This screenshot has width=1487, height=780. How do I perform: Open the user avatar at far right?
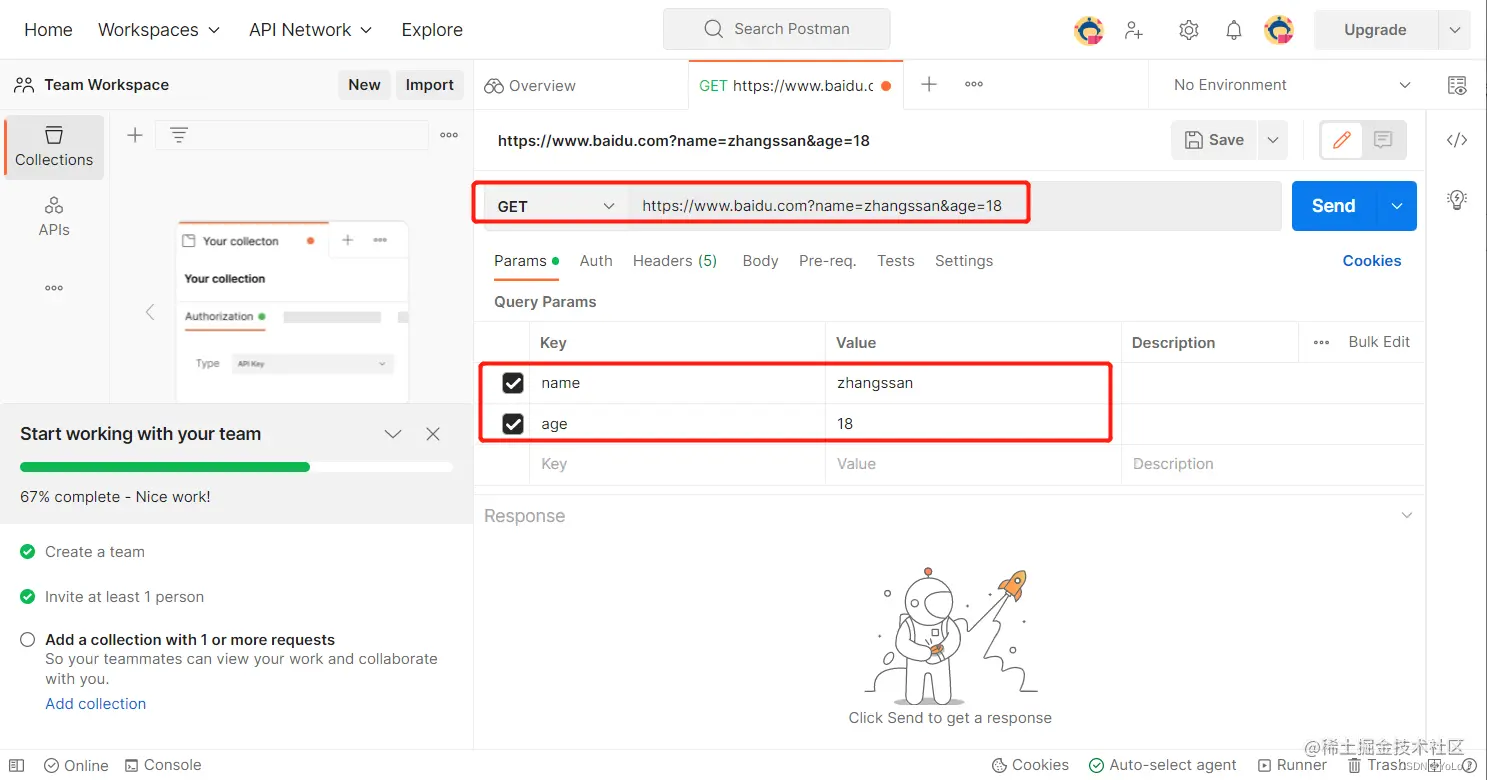click(x=1279, y=30)
